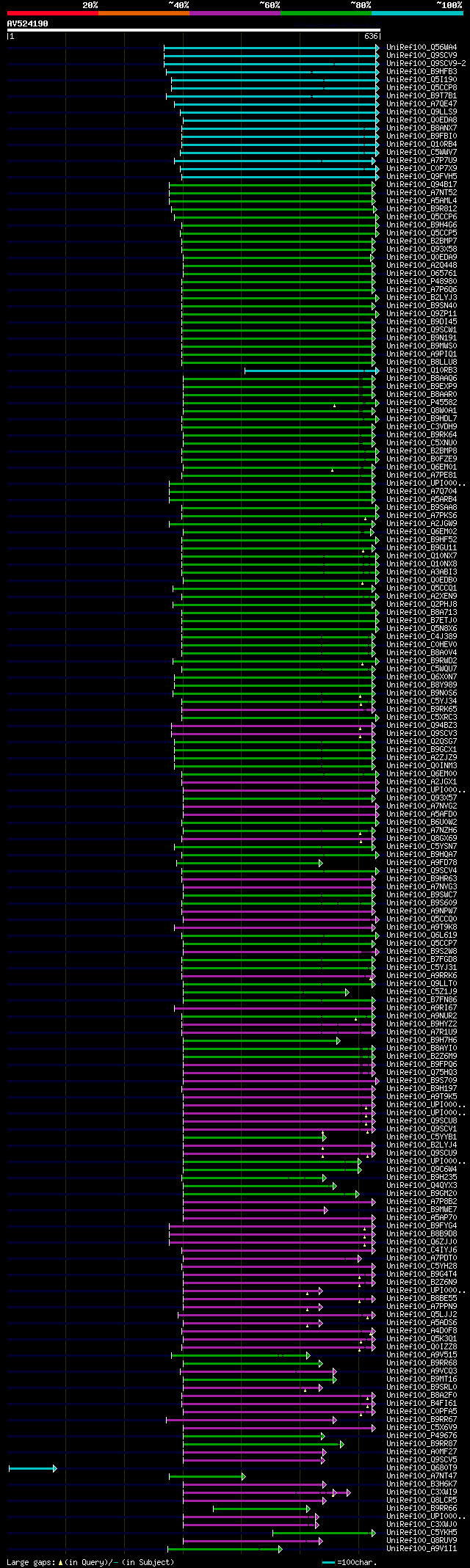The width and height of the screenshot is (470, 1568).
Task: Select the UniRef100_C0P7X9 label
Action: pos(422,168)
